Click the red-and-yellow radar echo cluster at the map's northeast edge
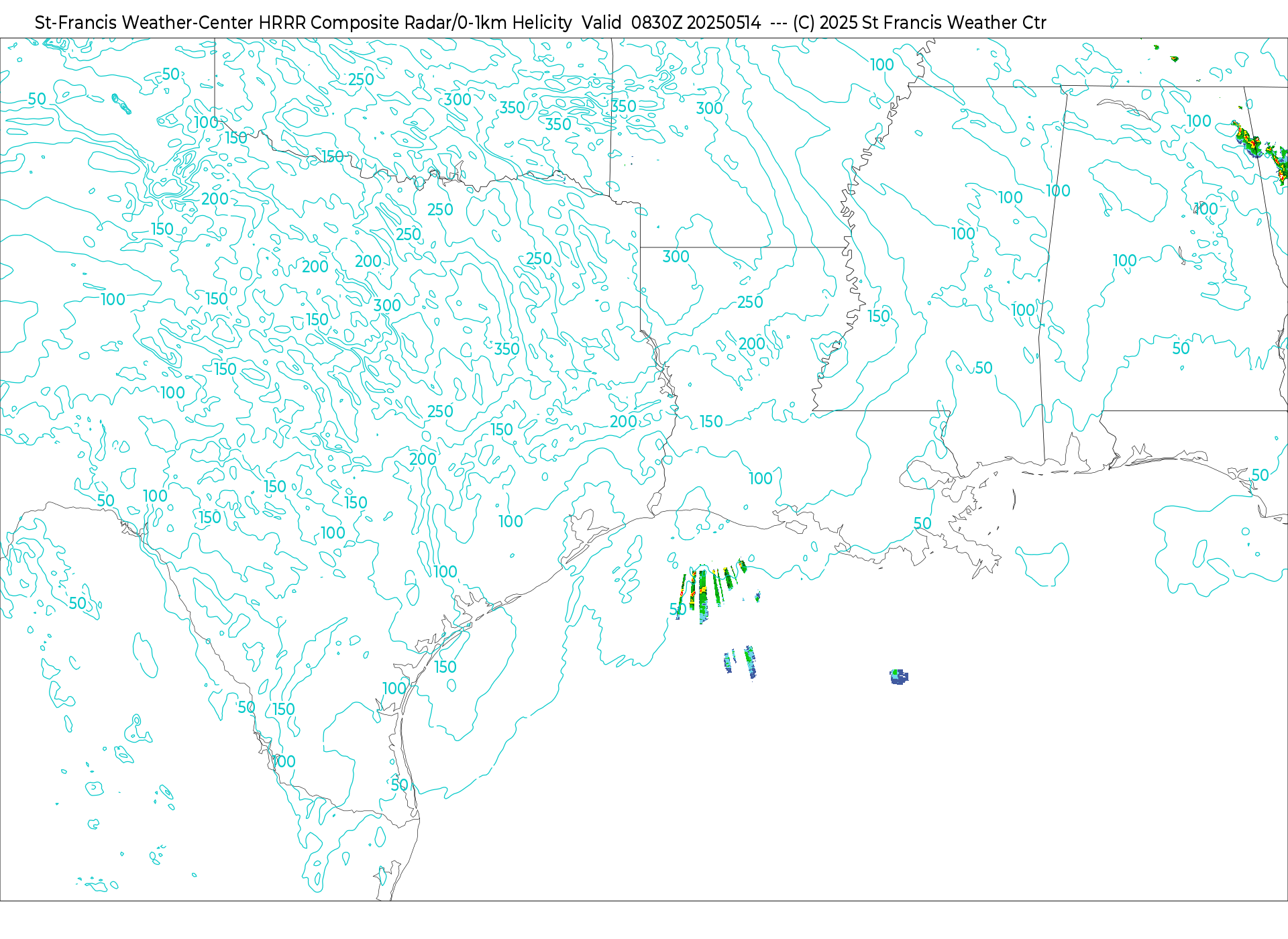This screenshot has width=1288, height=939. 1259,152
